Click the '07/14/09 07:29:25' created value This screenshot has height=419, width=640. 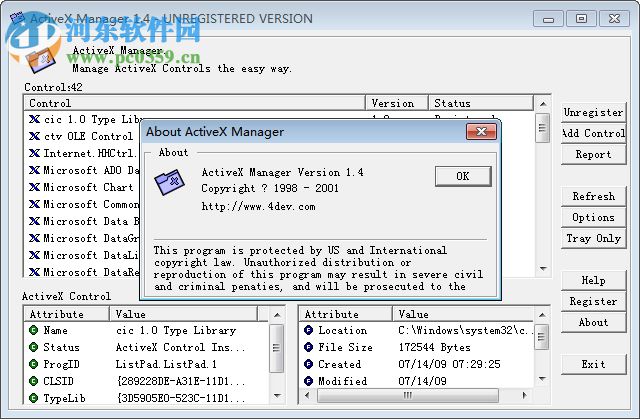coord(449,364)
